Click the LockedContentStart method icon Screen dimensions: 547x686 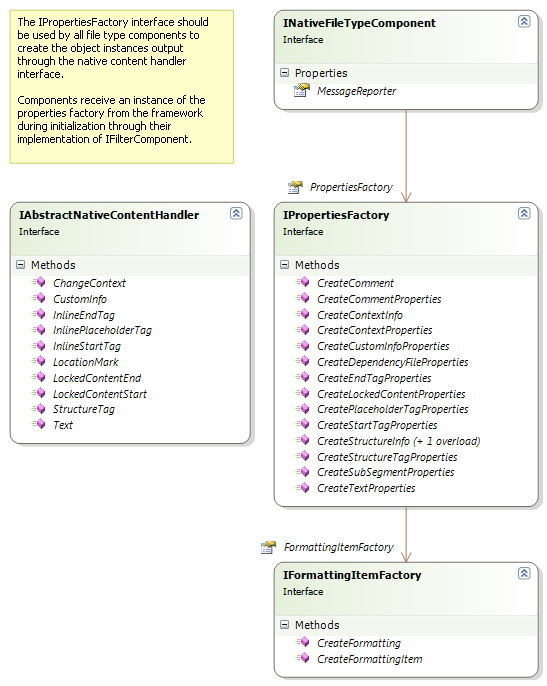(x=39, y=393)
